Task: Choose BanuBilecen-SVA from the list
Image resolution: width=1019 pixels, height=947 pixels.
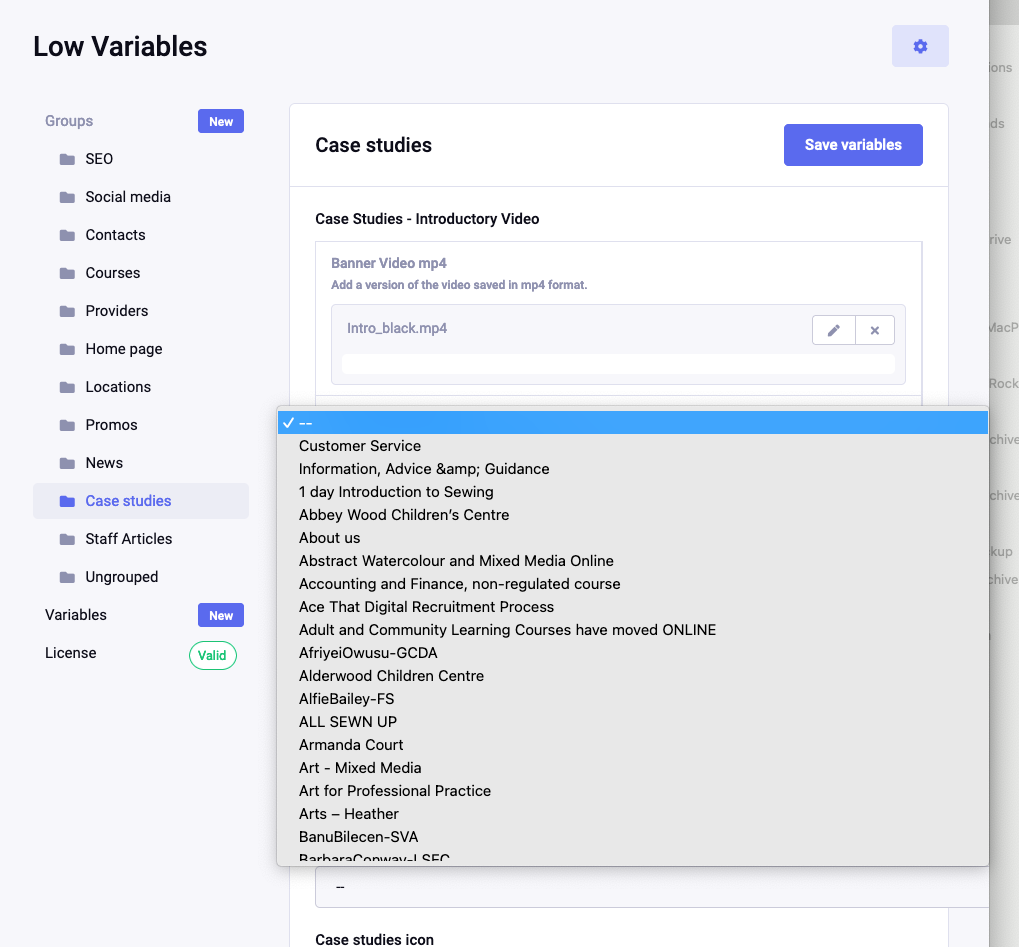Action: (x=633, y=837)
